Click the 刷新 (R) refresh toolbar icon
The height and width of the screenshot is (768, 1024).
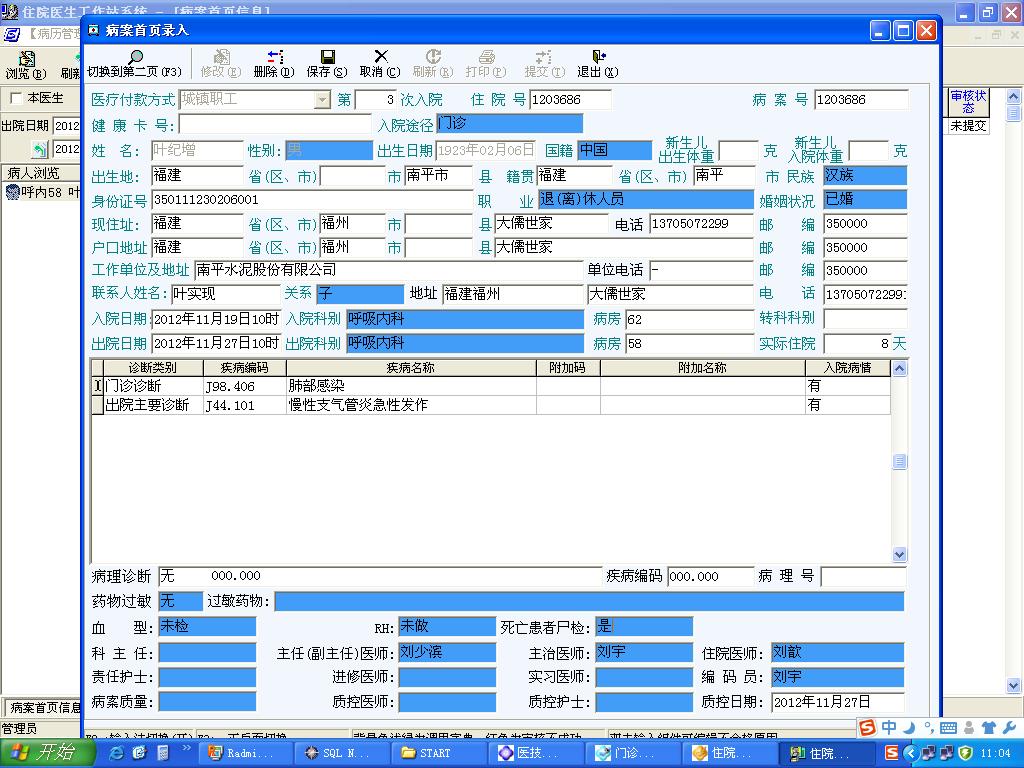click(x=433, y=63)
